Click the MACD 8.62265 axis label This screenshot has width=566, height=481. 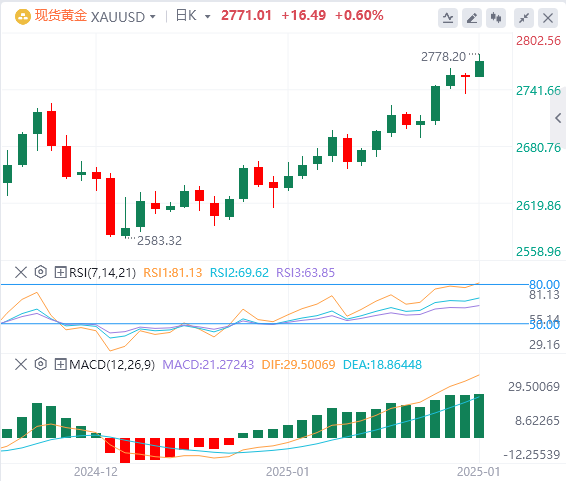tap(537, 421)
